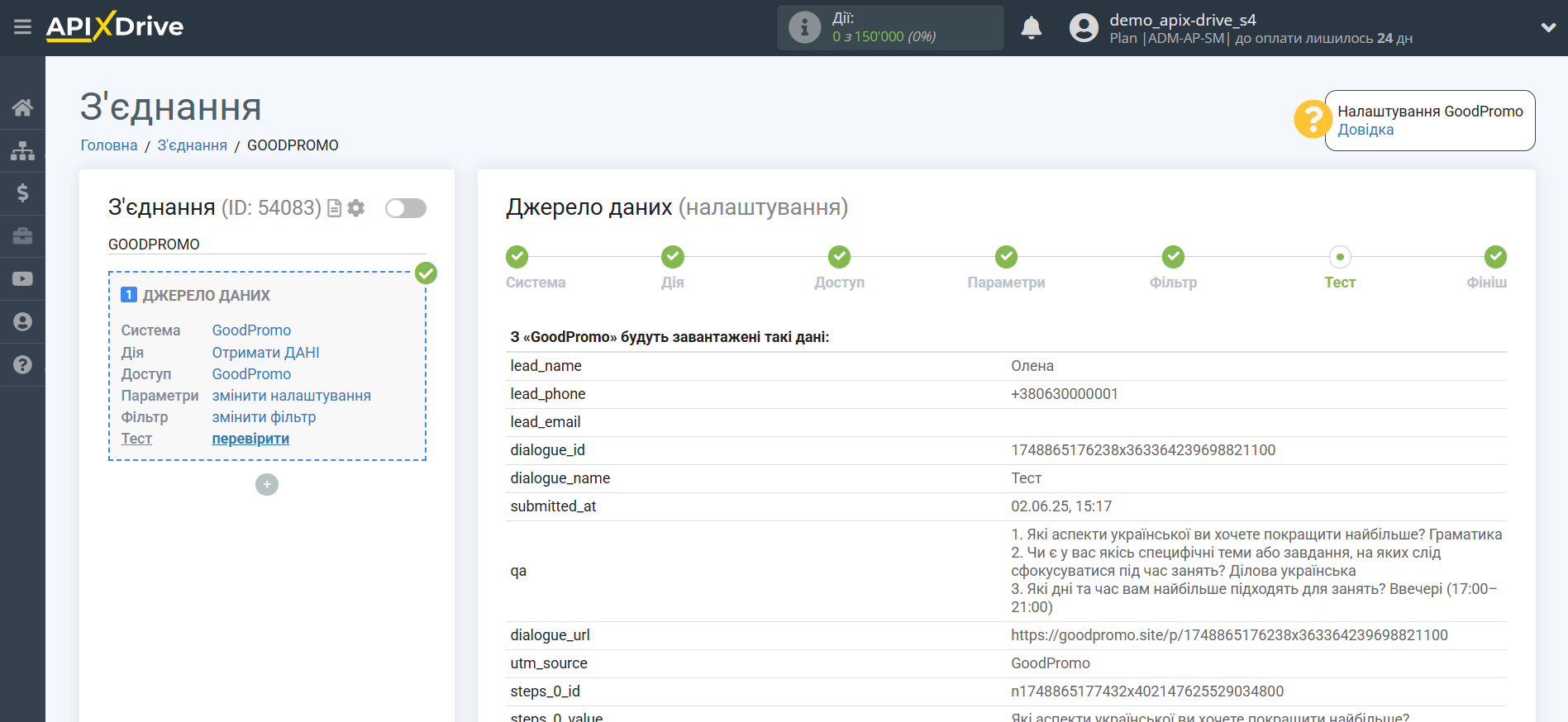Open the home sidebar icon

(x=22, y=107)
